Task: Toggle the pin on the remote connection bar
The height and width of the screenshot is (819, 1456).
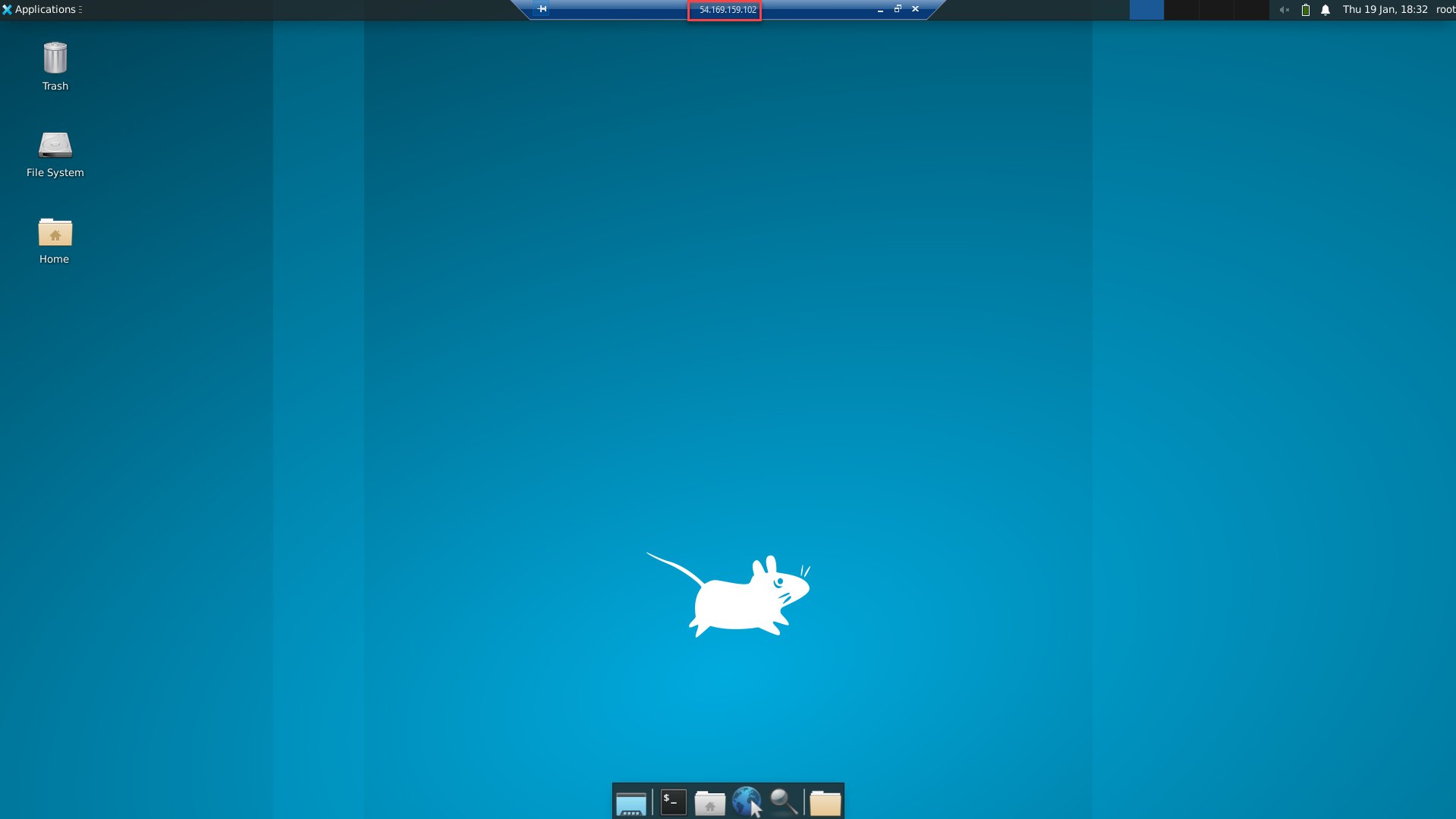Action: (x=542, y=9)
